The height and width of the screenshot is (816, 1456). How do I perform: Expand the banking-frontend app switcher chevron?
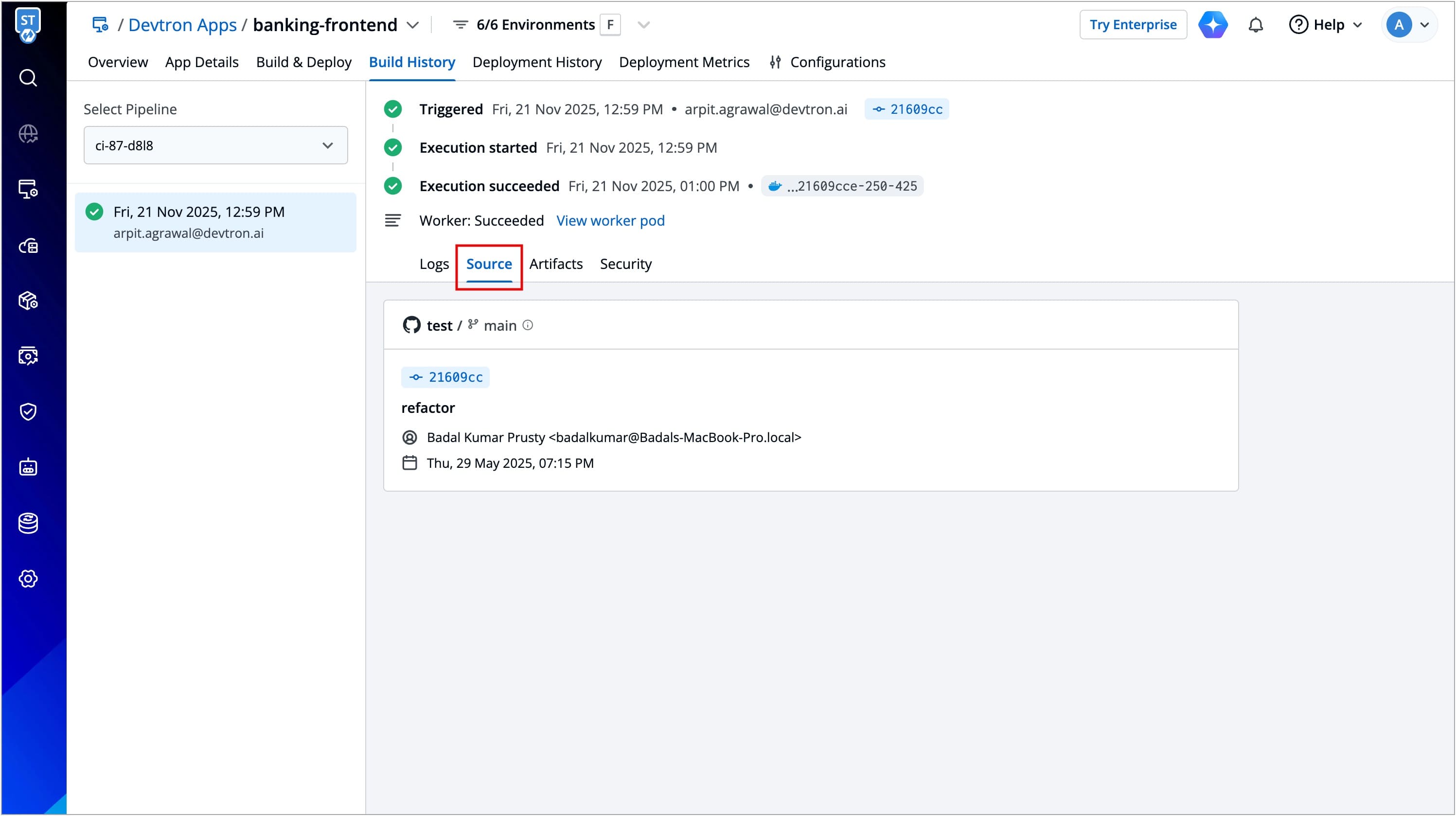click(x=412, y=25)
